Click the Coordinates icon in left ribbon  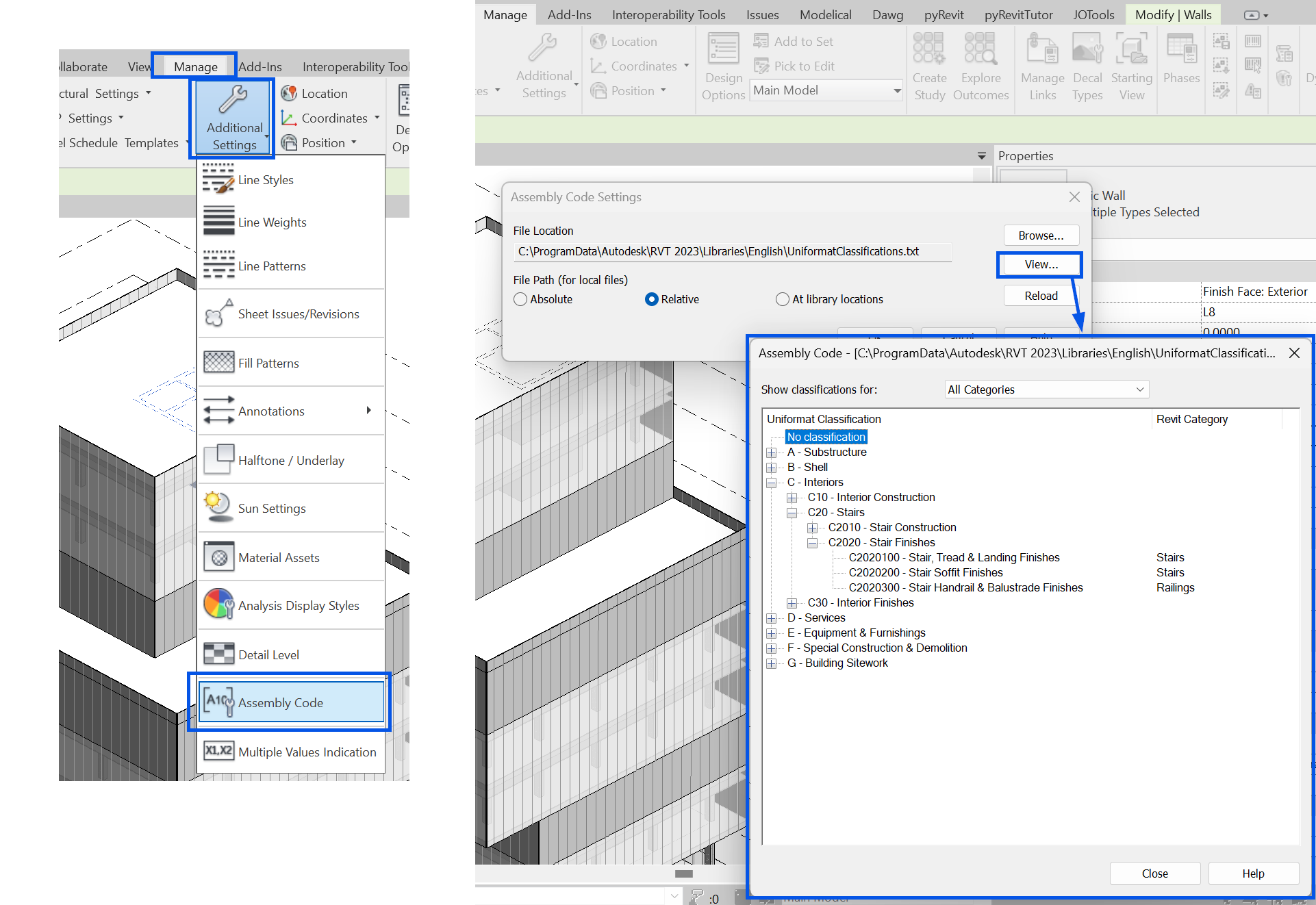pos(289,118)
